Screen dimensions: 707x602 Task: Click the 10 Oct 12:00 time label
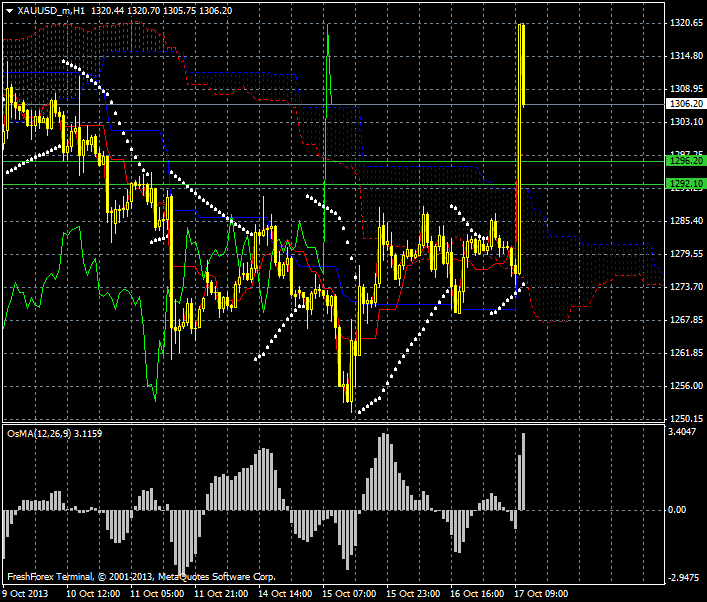tap(93, 593)
